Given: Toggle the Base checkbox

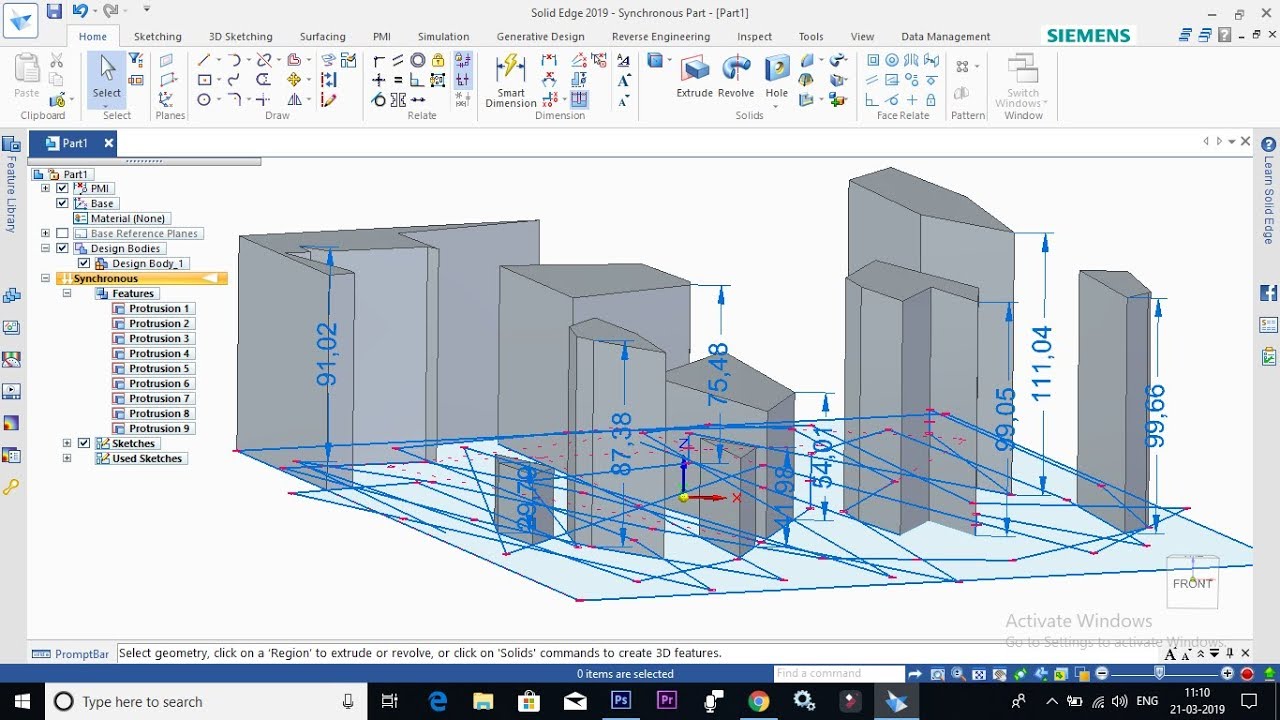Looking at the screenshot, I should (63, 203).
